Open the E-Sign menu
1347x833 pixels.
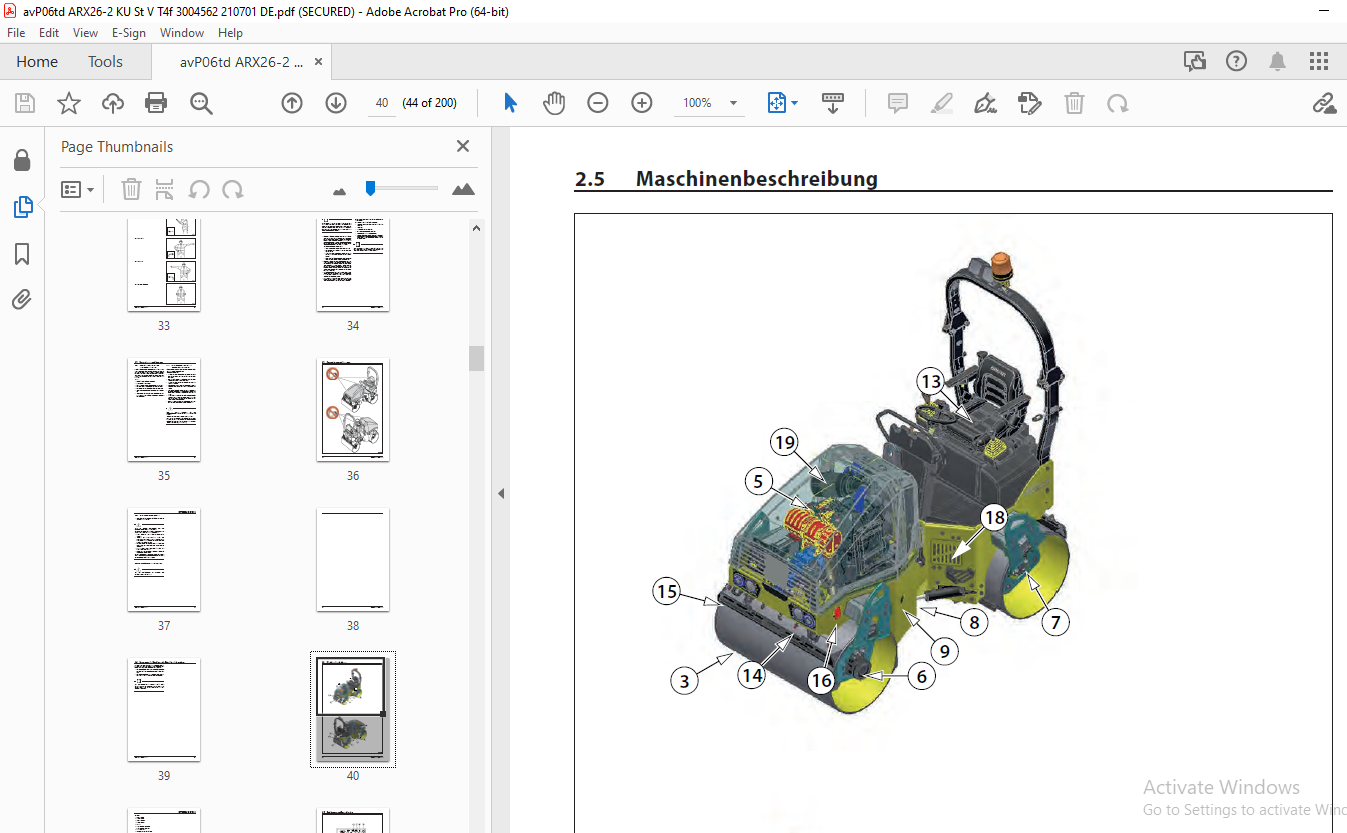point(129,33)
